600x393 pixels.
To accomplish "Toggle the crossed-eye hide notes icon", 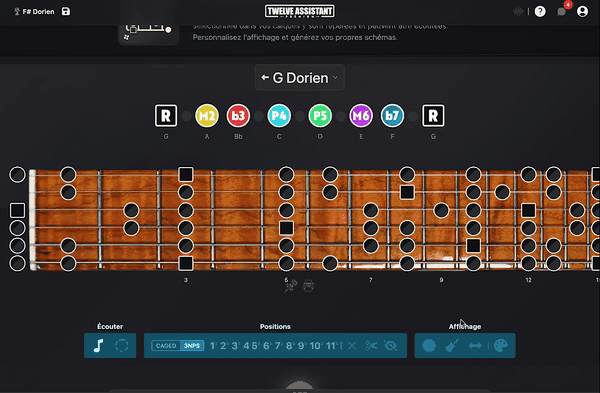I will point(391,346).
